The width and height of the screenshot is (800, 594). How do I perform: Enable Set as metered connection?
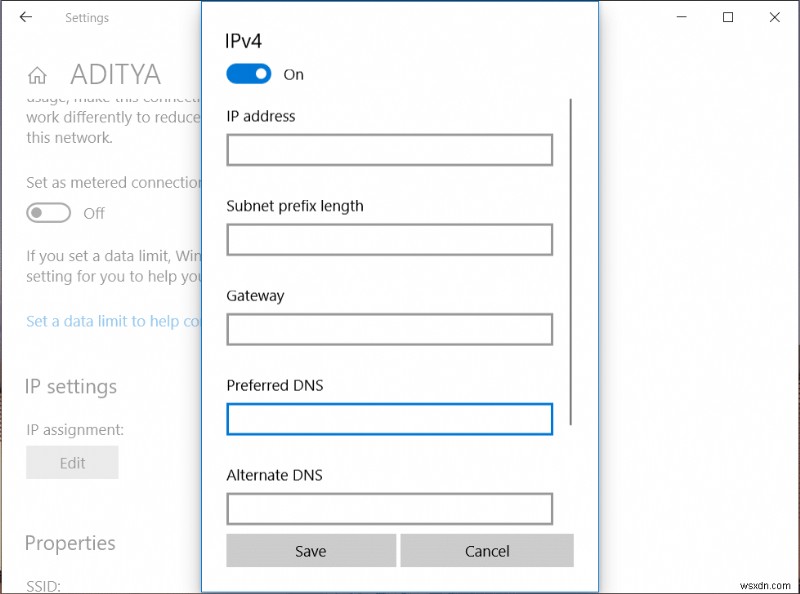pyautogui.click(x=48, y=213)
